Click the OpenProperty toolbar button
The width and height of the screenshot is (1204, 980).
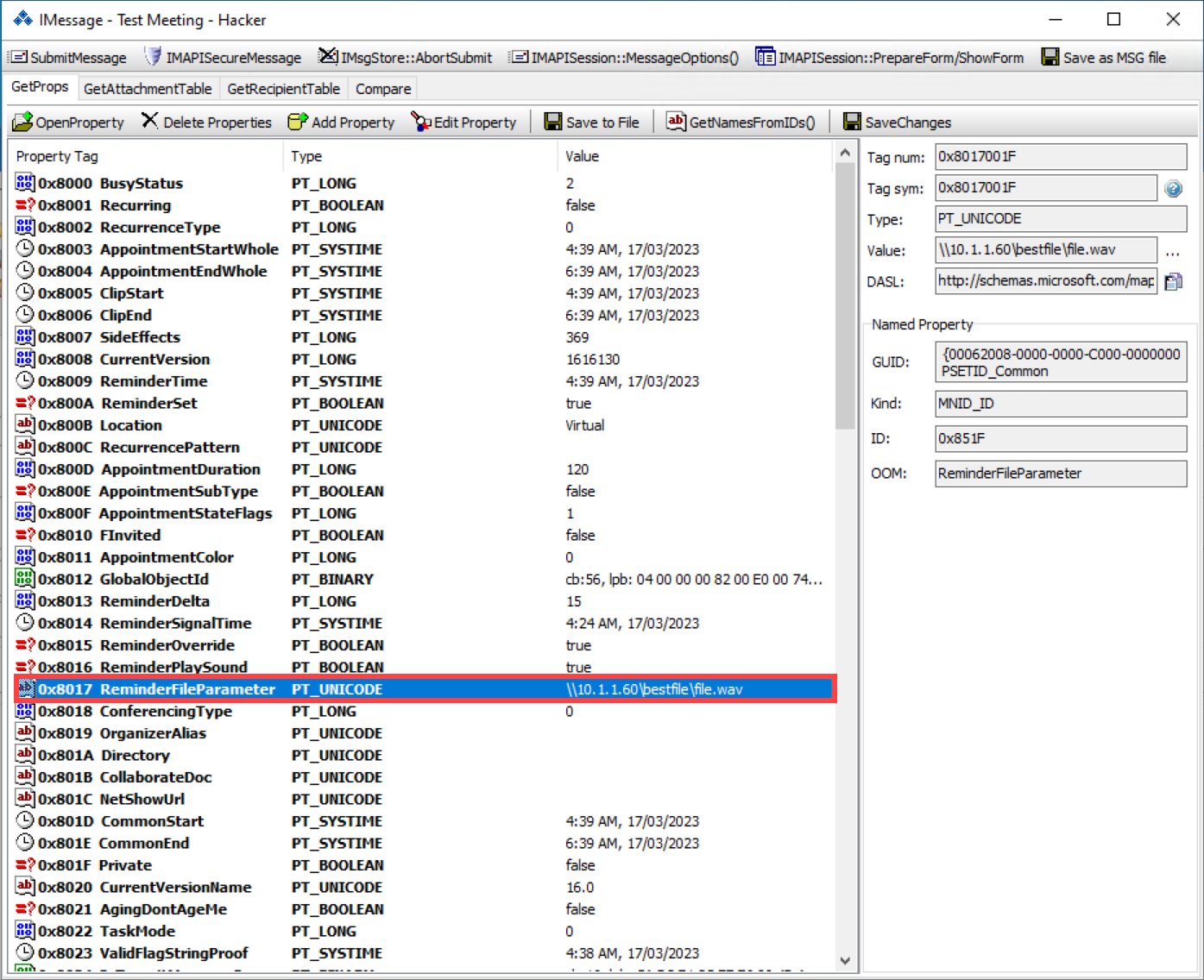pos(69,122)
